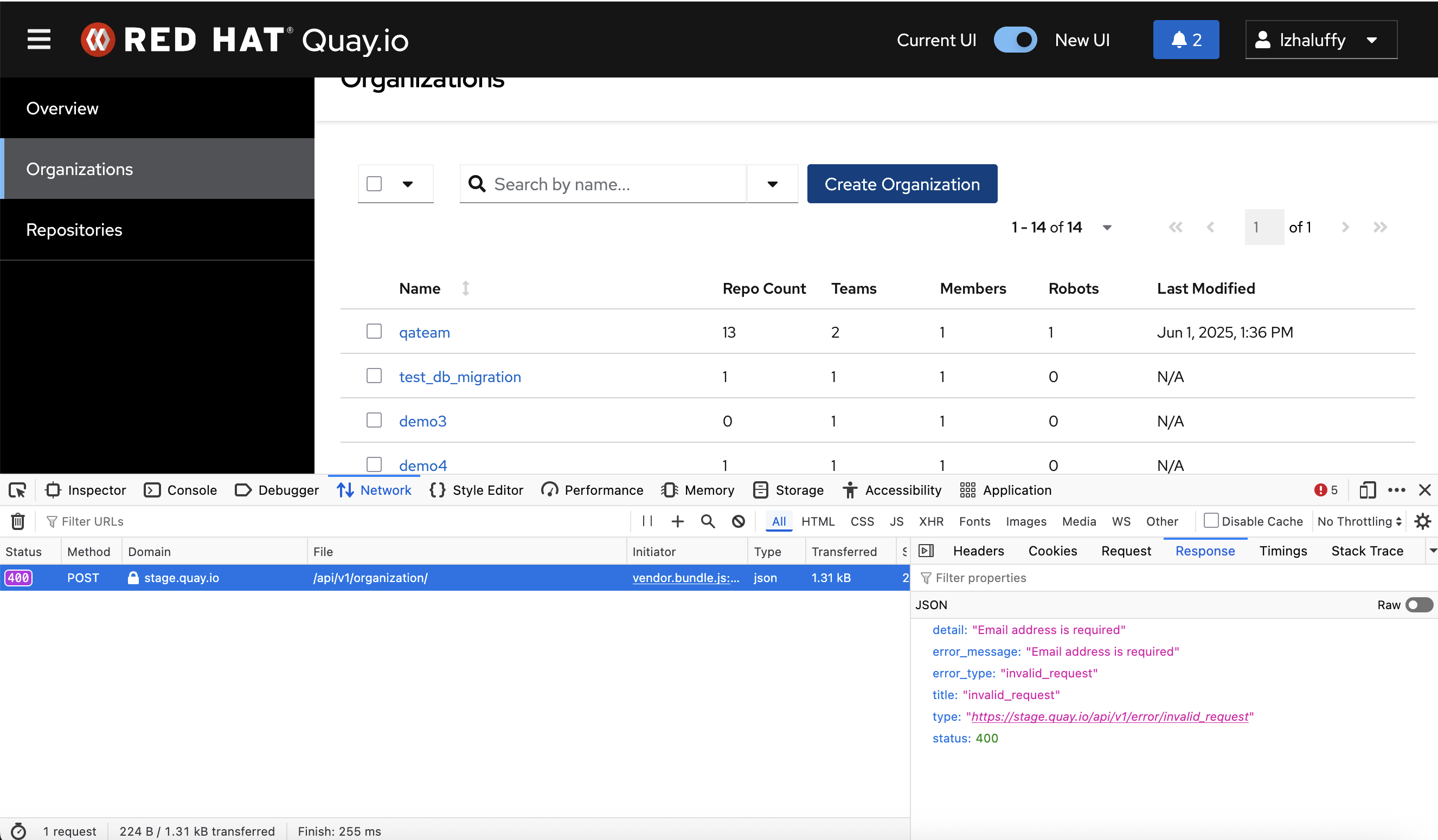
Task: Click the element picker icon
Action: coord(17,490)
